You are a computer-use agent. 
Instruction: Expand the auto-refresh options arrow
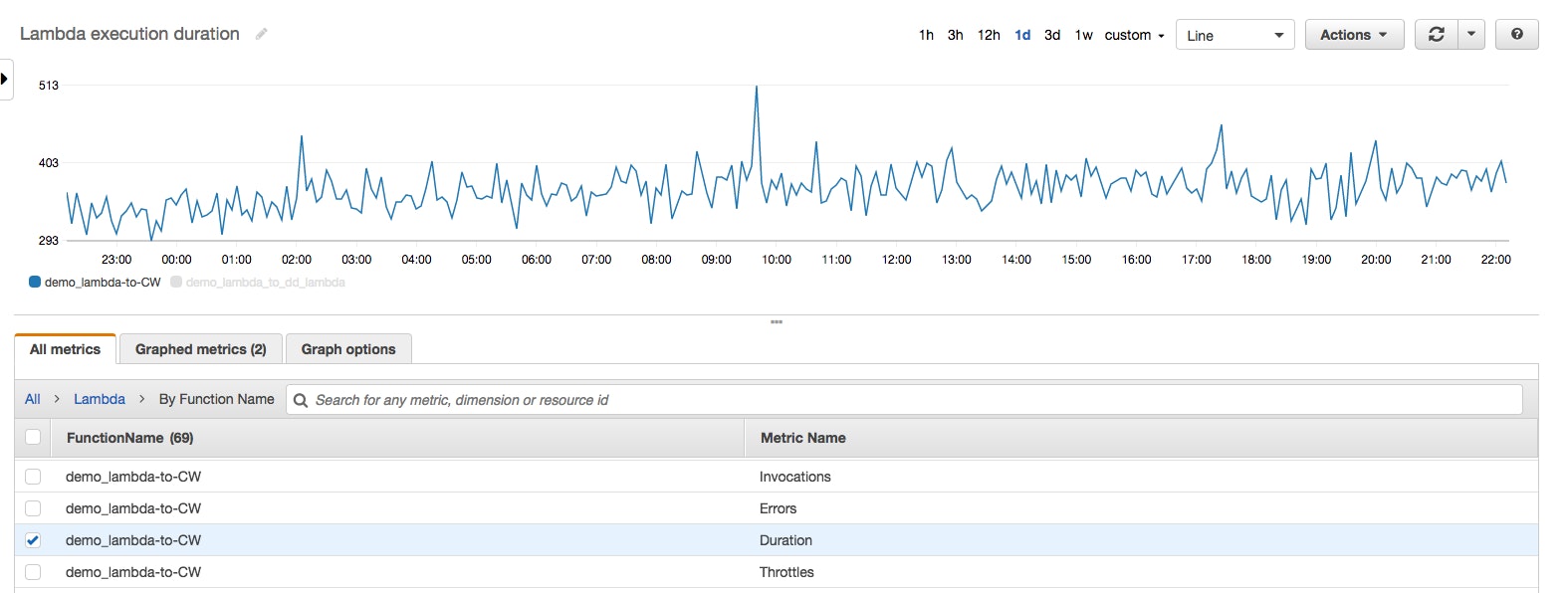pos(1471,35)
